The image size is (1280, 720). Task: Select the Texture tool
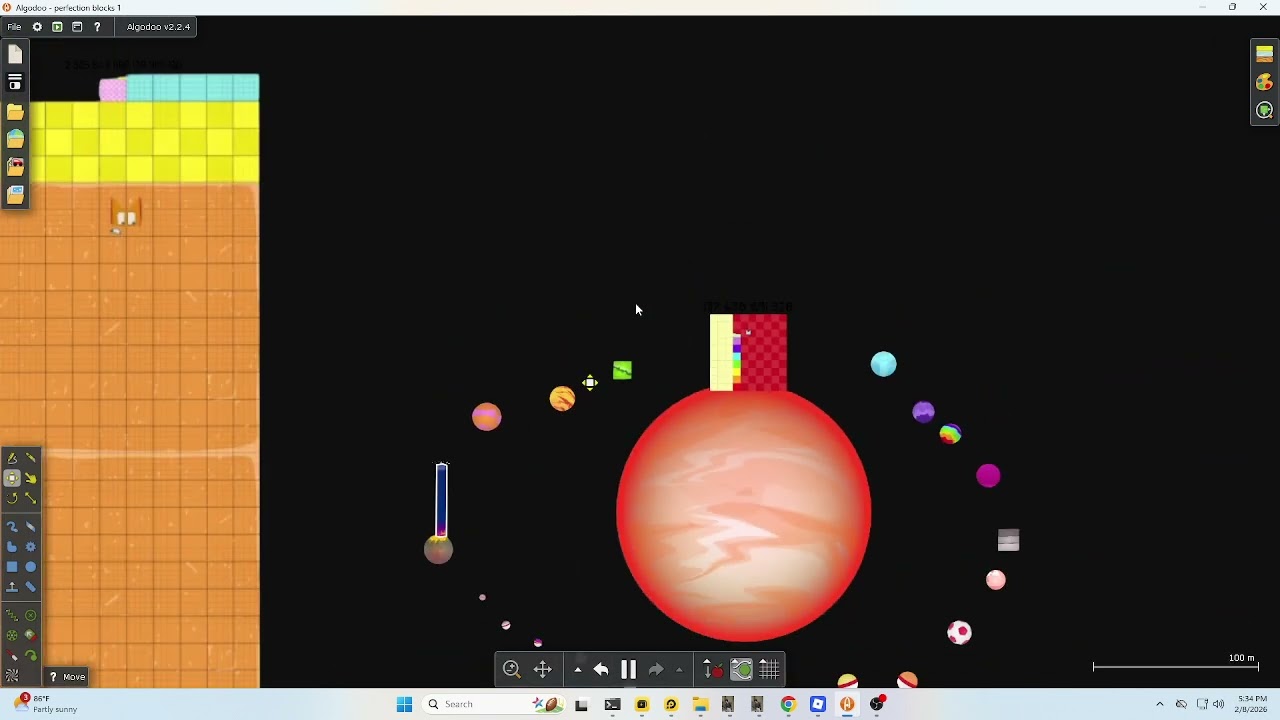12,676
